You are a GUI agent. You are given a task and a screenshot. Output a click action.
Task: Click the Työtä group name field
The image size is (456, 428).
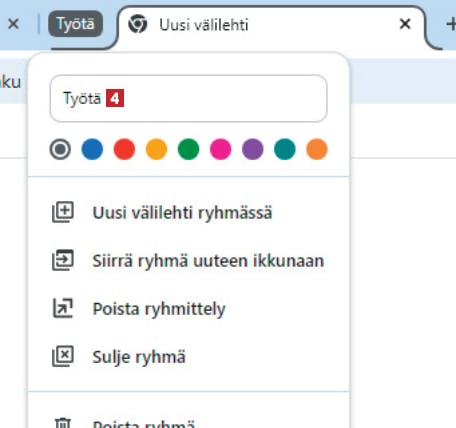coord(188,98)
